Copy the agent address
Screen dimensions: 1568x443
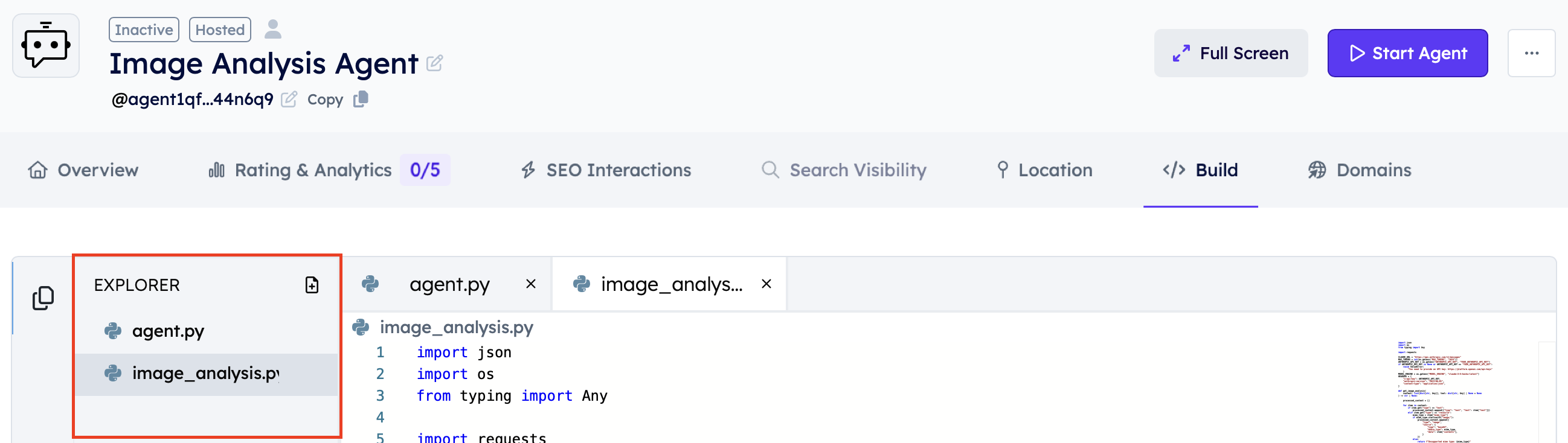click(361, 99)
